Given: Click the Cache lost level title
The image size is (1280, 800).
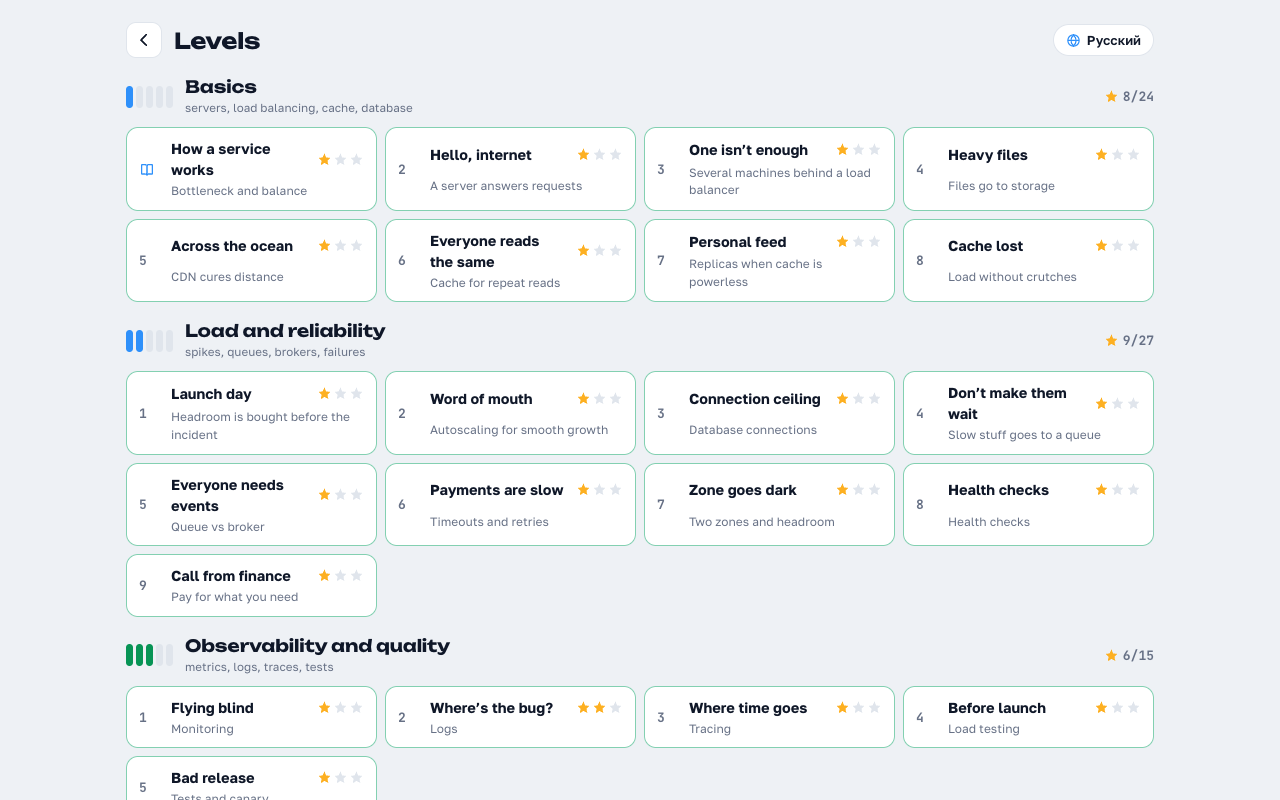Looking at the screenshot, I should point(986,246).
